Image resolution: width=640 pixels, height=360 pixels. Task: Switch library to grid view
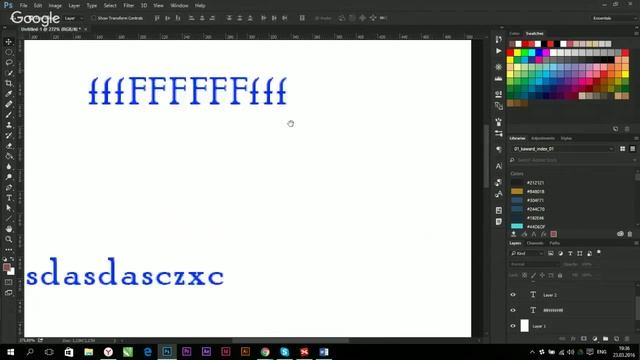point(622,149)
